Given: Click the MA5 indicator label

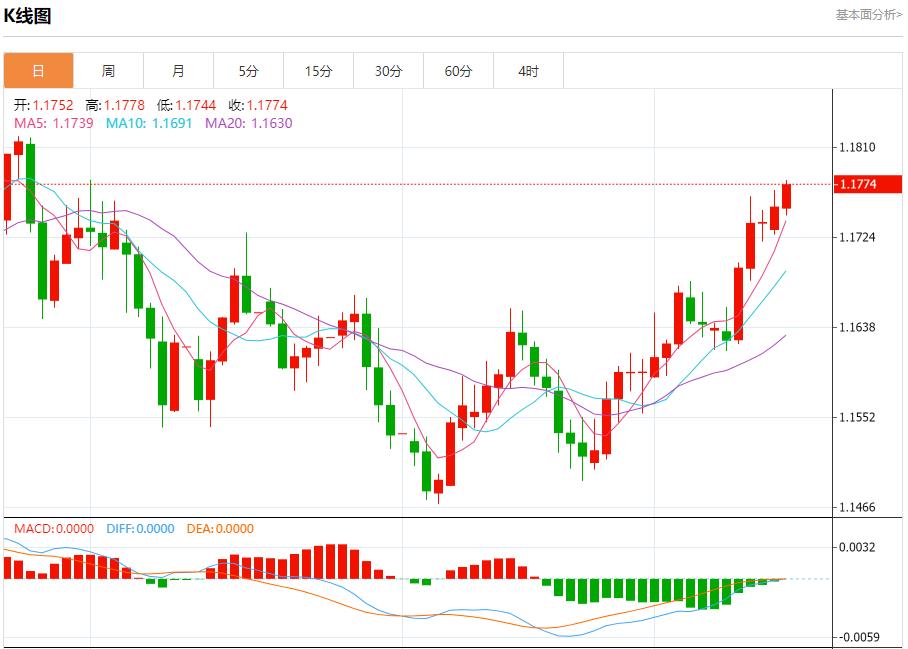Looking at the screenshot, I should pos(53,123).
